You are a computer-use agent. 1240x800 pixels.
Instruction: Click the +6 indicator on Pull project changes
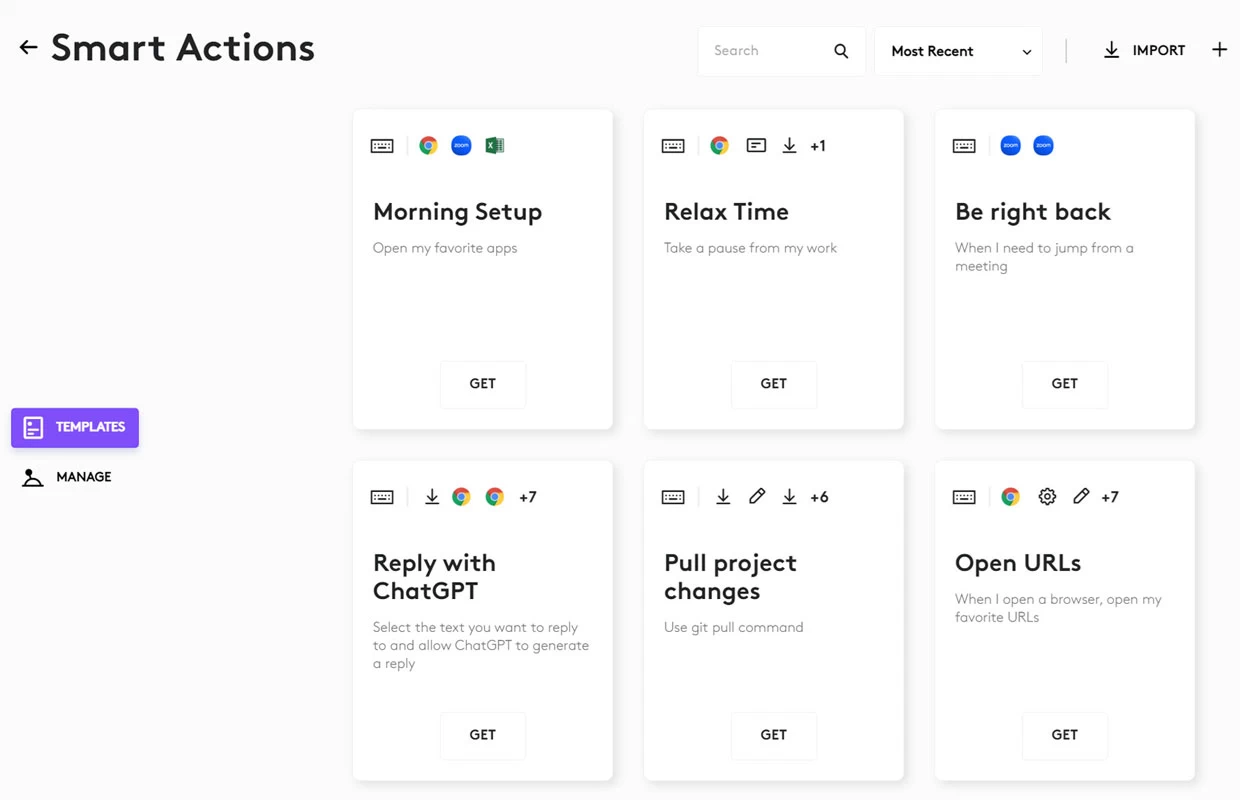pyautogui.click(x=819, y=497)
